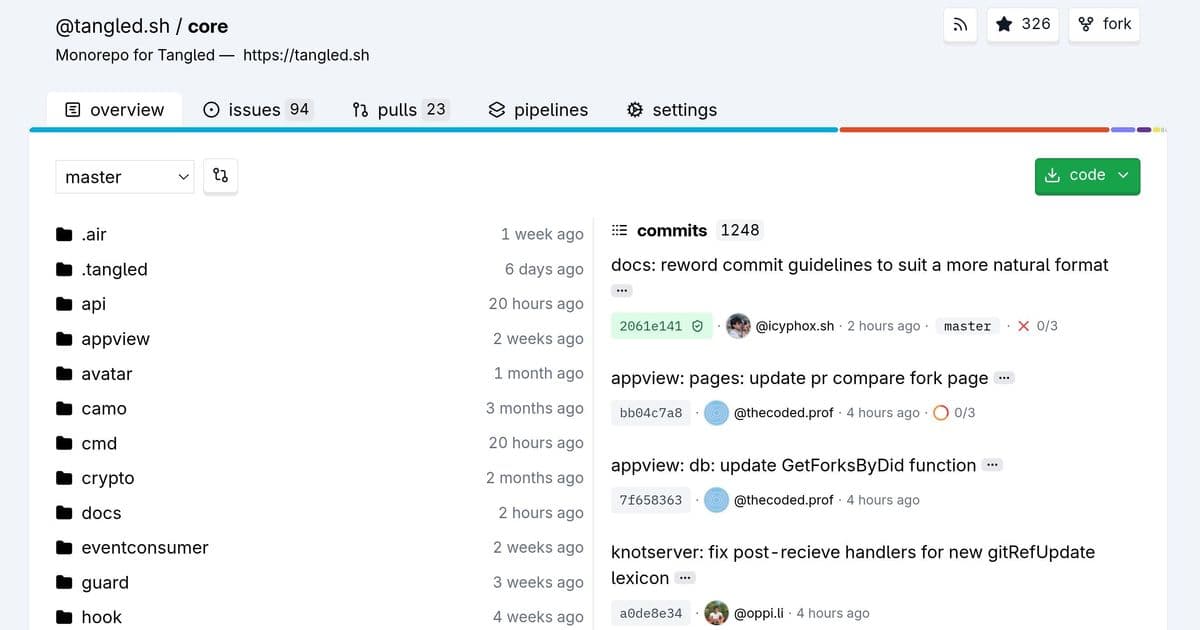Click the .tangled folder icon
The width and height of the screenshot is (1200, 630).
(x=62, y=269)
